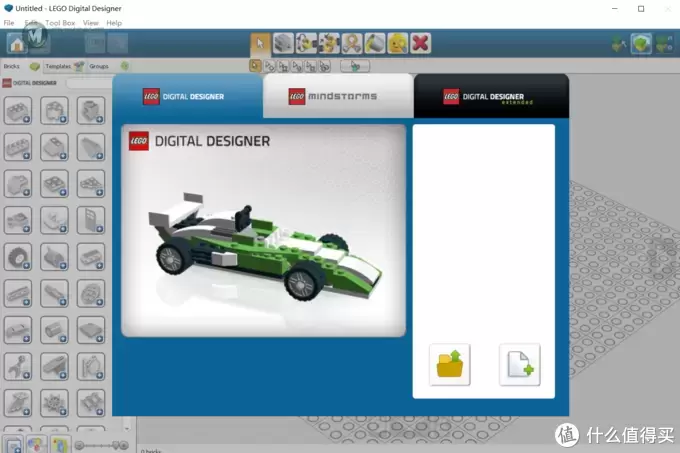The width and height of the screenshot is (680, 453).
Task: Expand the Technic beam with holes category
Action: (18, 293)
